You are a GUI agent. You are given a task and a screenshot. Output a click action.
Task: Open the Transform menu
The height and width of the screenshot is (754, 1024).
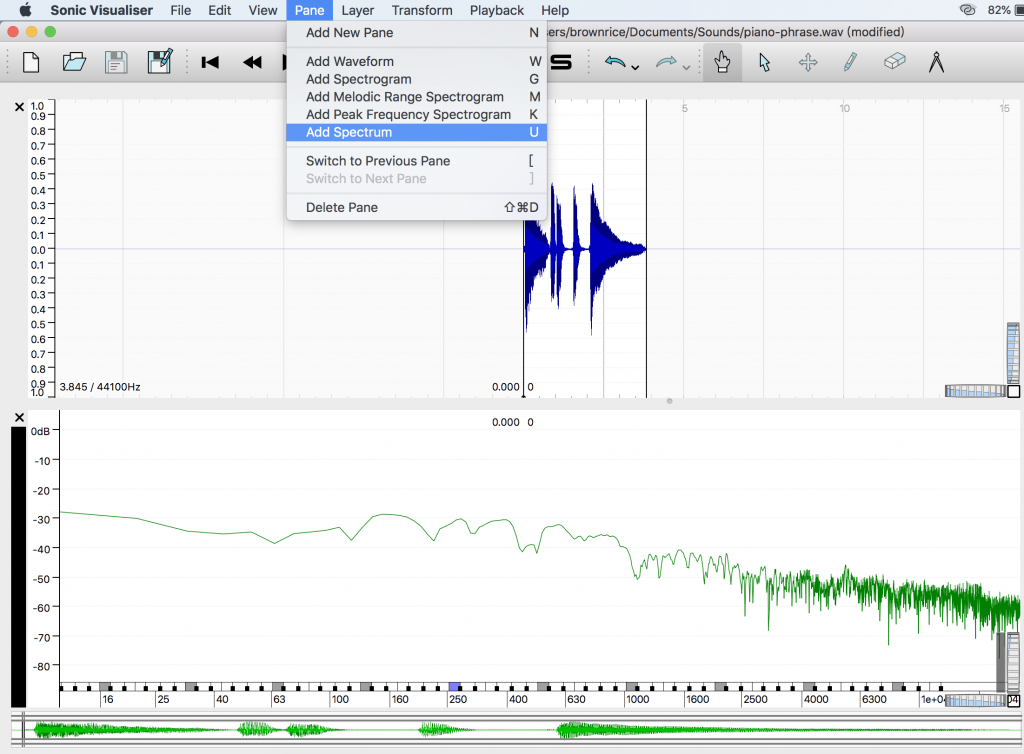[x=422, y=10]
